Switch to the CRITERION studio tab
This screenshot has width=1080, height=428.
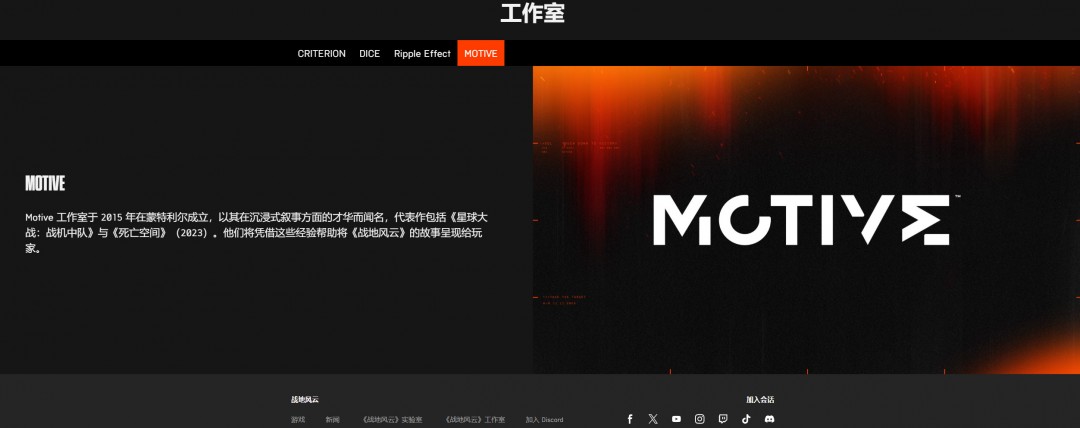(322, 53)
